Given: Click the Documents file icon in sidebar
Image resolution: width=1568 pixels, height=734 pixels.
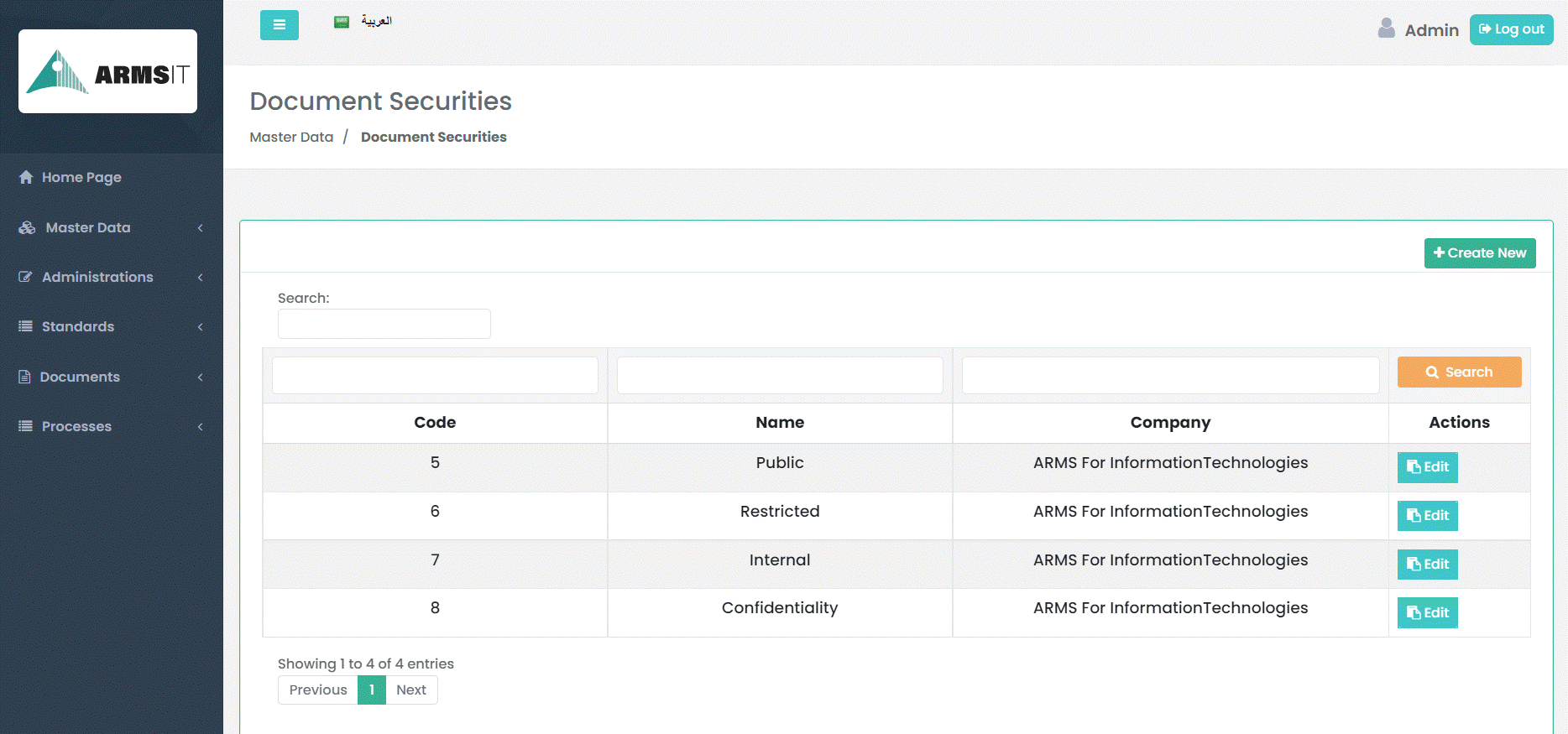Looking at the screenshot, I should pos(25,377).
